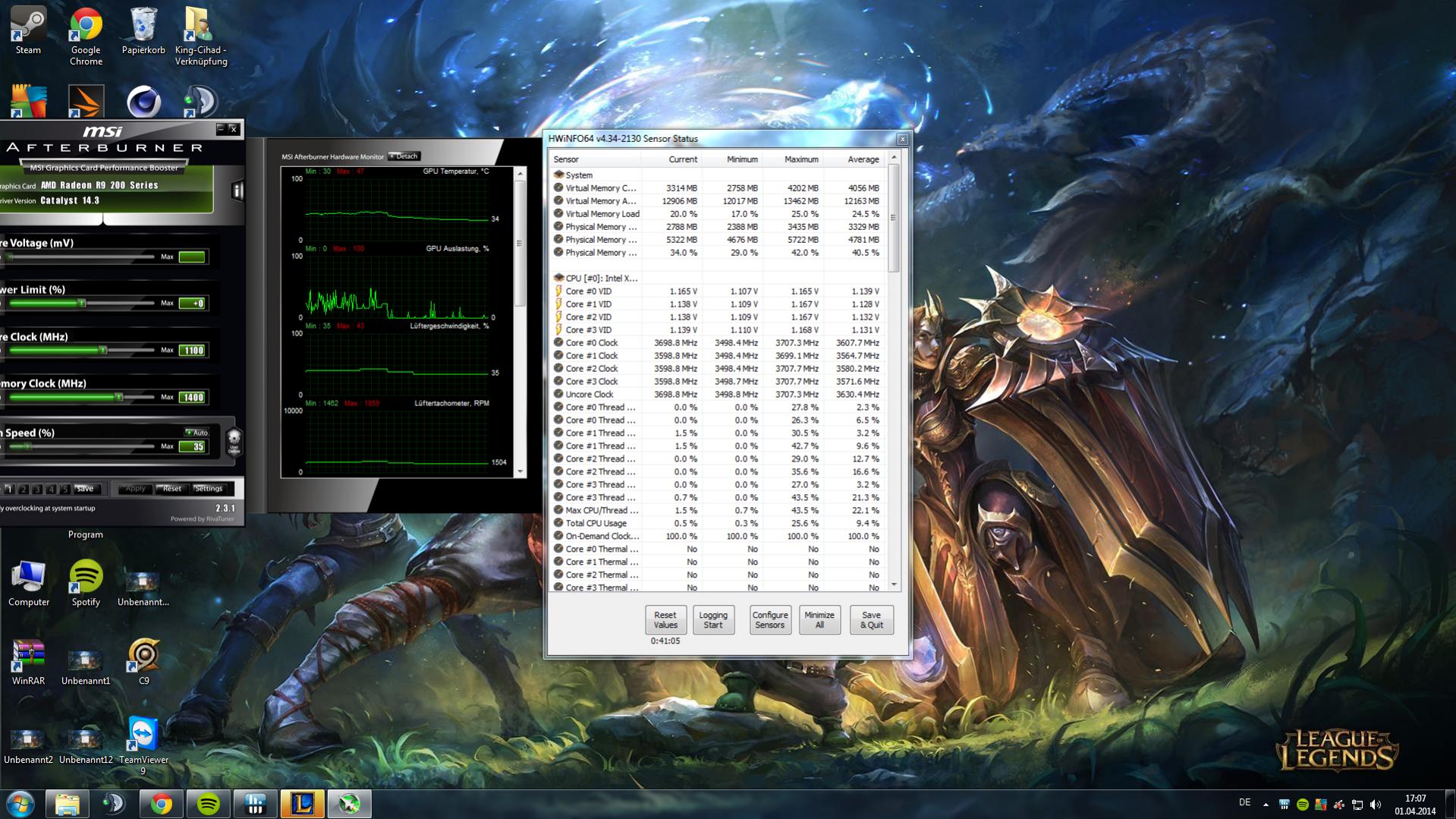This screenshot has width=1456, height=819.
Task: Open the Unbenannt2 desktop file
Action: (x=28, y=746)
